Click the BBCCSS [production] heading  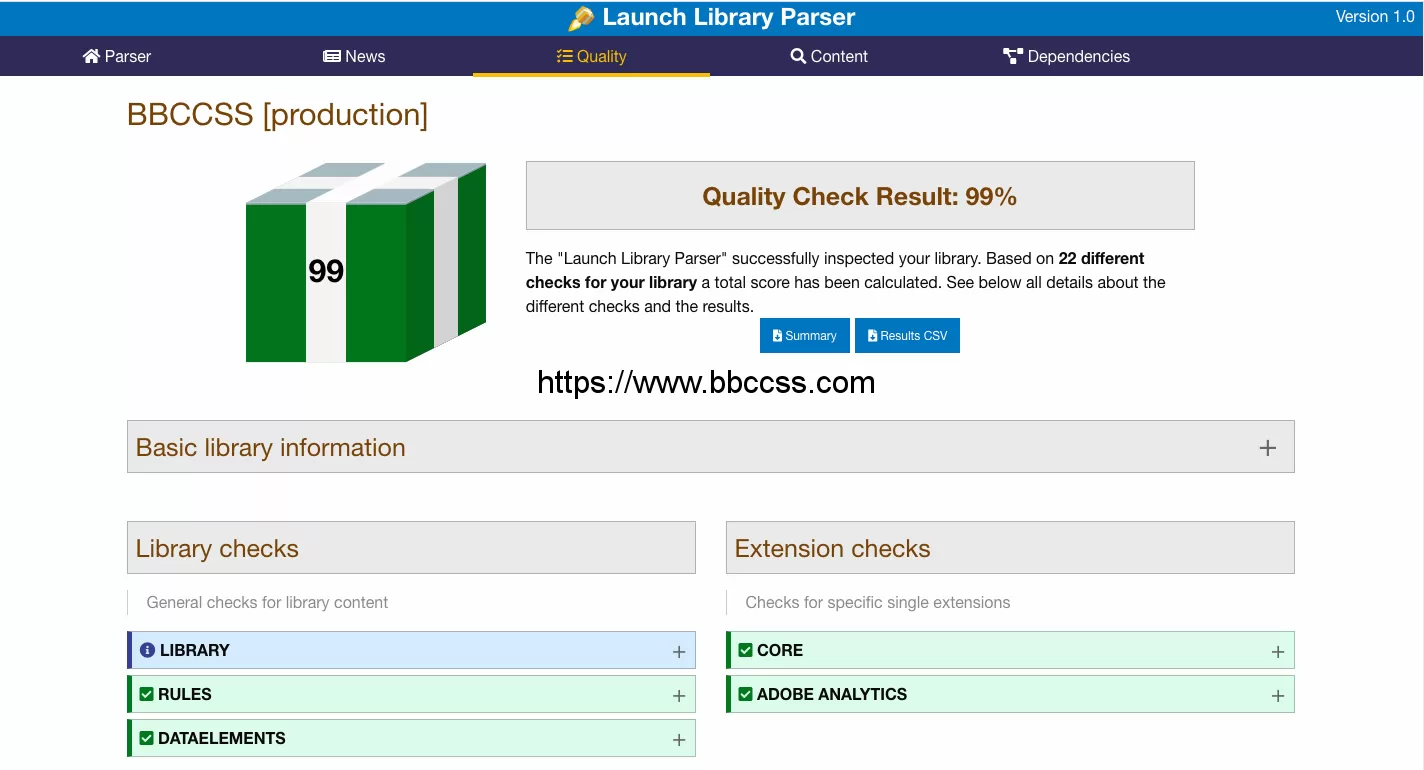pyautogui.click(x=277, y=115)
